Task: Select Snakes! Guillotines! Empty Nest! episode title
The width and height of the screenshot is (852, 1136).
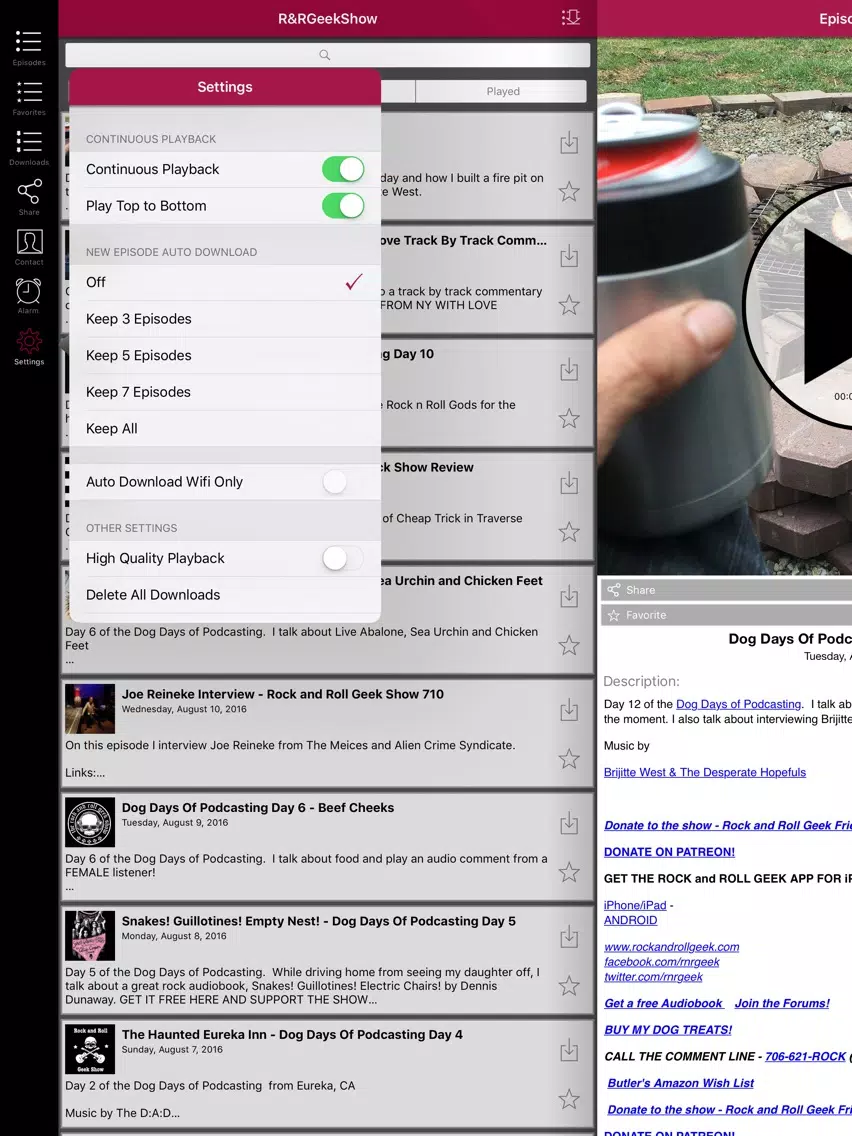Action: [x=319, y=922]
